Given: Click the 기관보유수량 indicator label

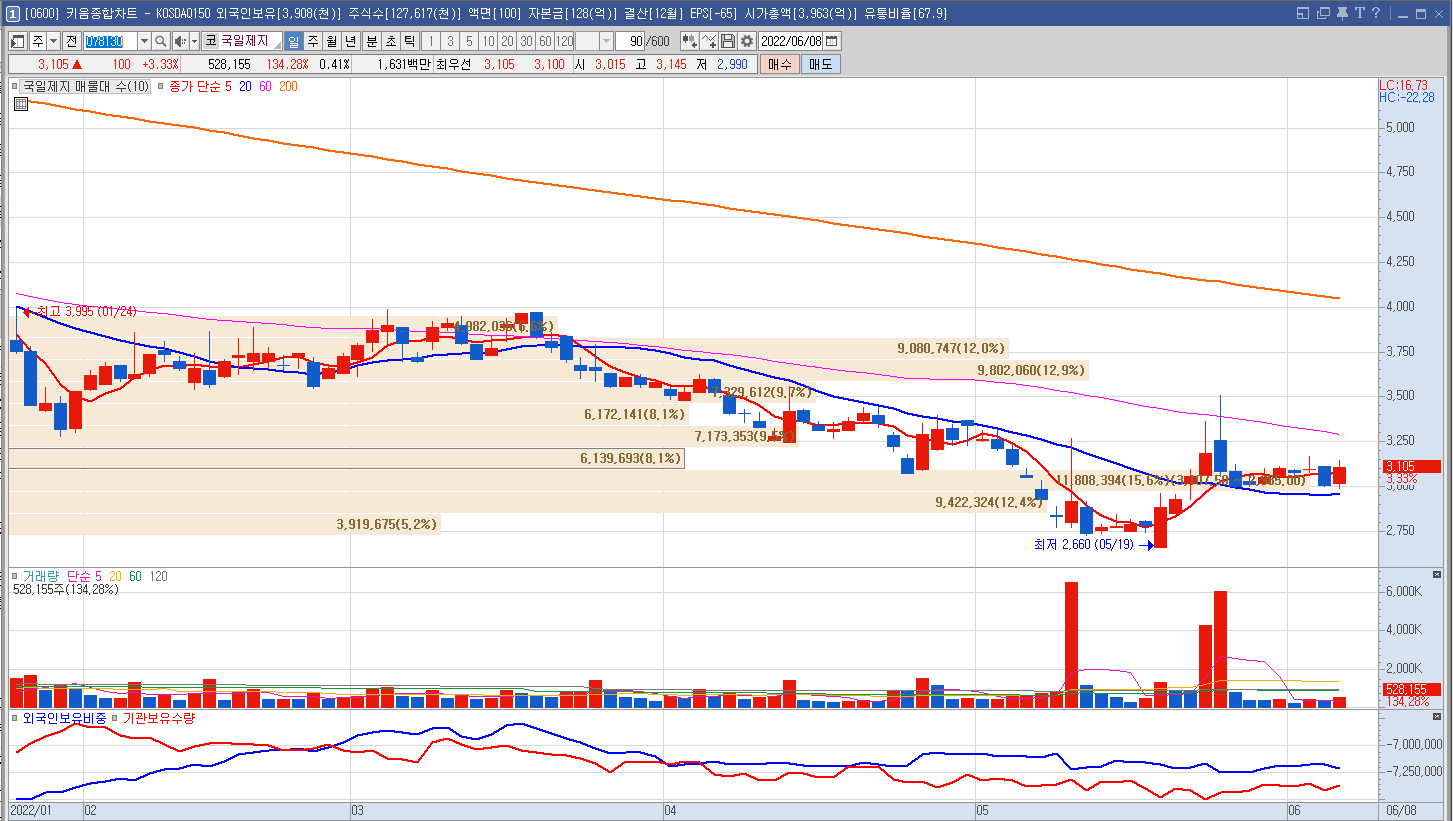Looking at the screenshot, I should click(x=159, y=718).
